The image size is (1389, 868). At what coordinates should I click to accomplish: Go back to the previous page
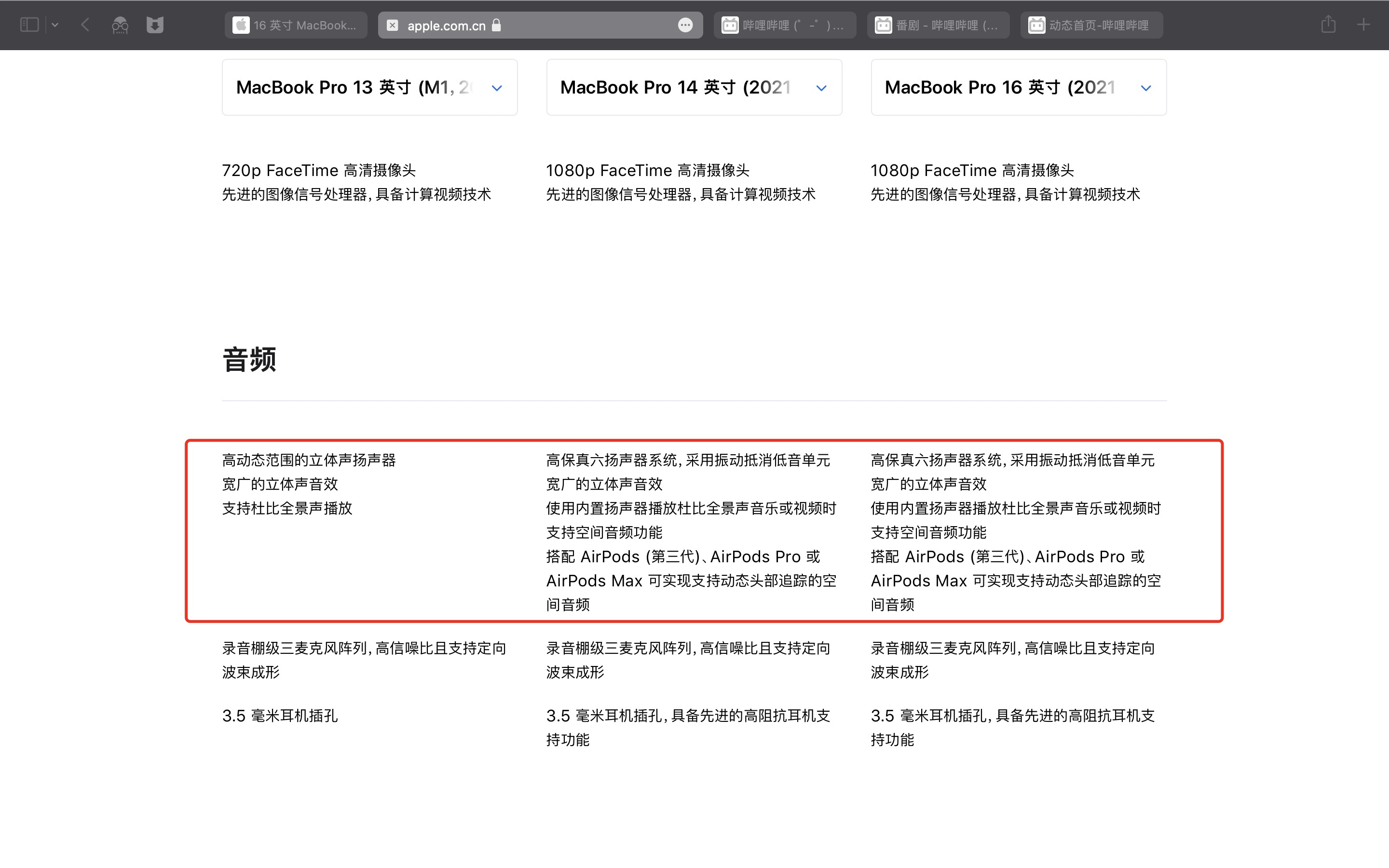(x=85, y=25)
